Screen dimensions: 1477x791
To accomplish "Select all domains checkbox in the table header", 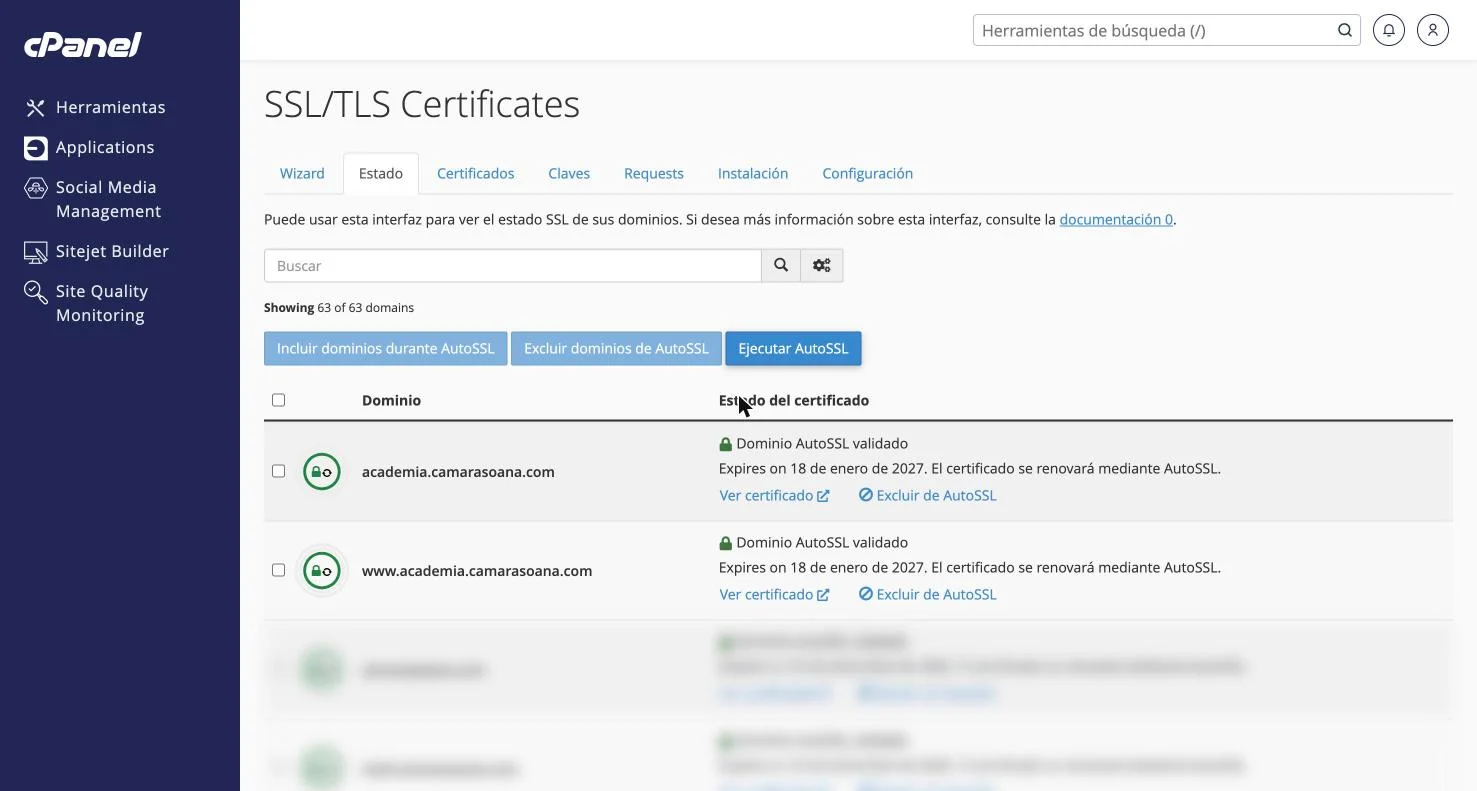I will (279, 400).
